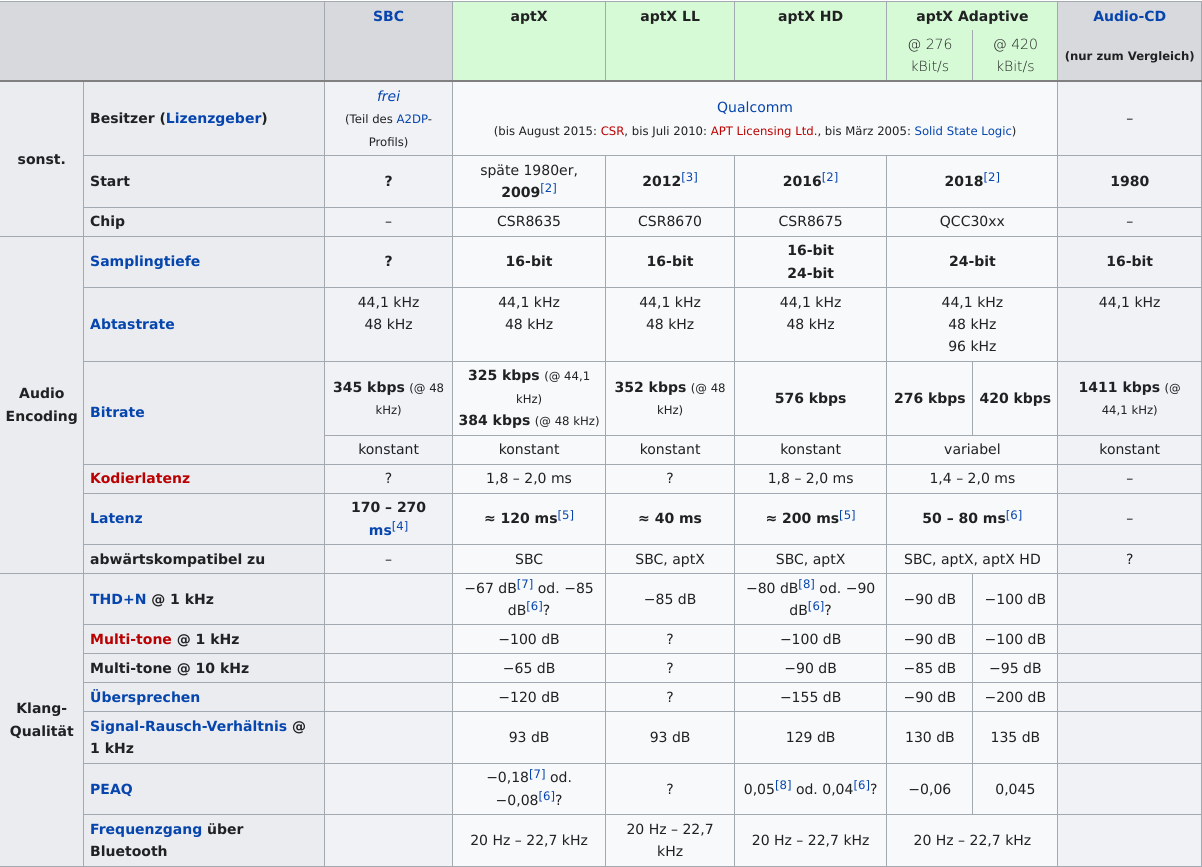This screenshot has width=1202, height=867.
Task: Open the THD+N article link
Action: click(118, 599)
